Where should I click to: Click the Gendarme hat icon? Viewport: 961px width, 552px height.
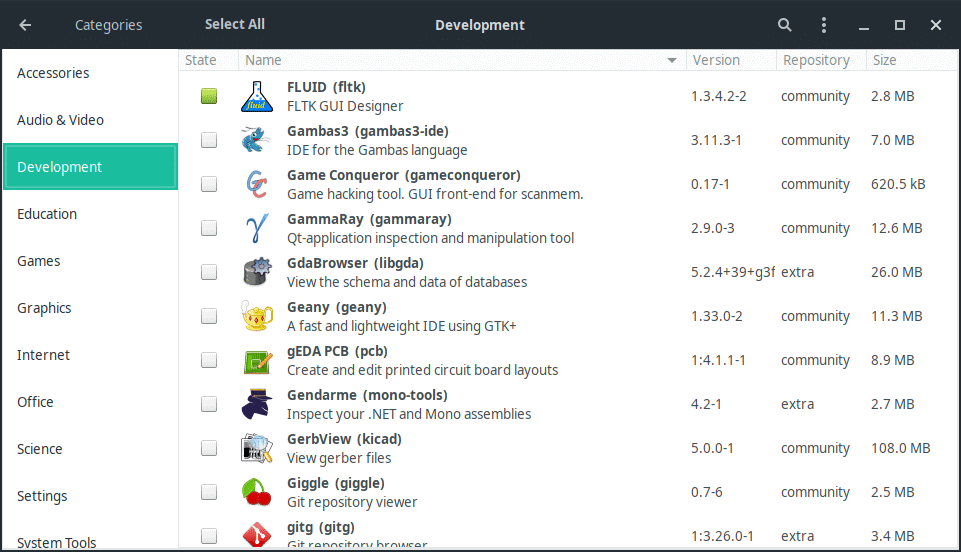(x=257, y=404)
